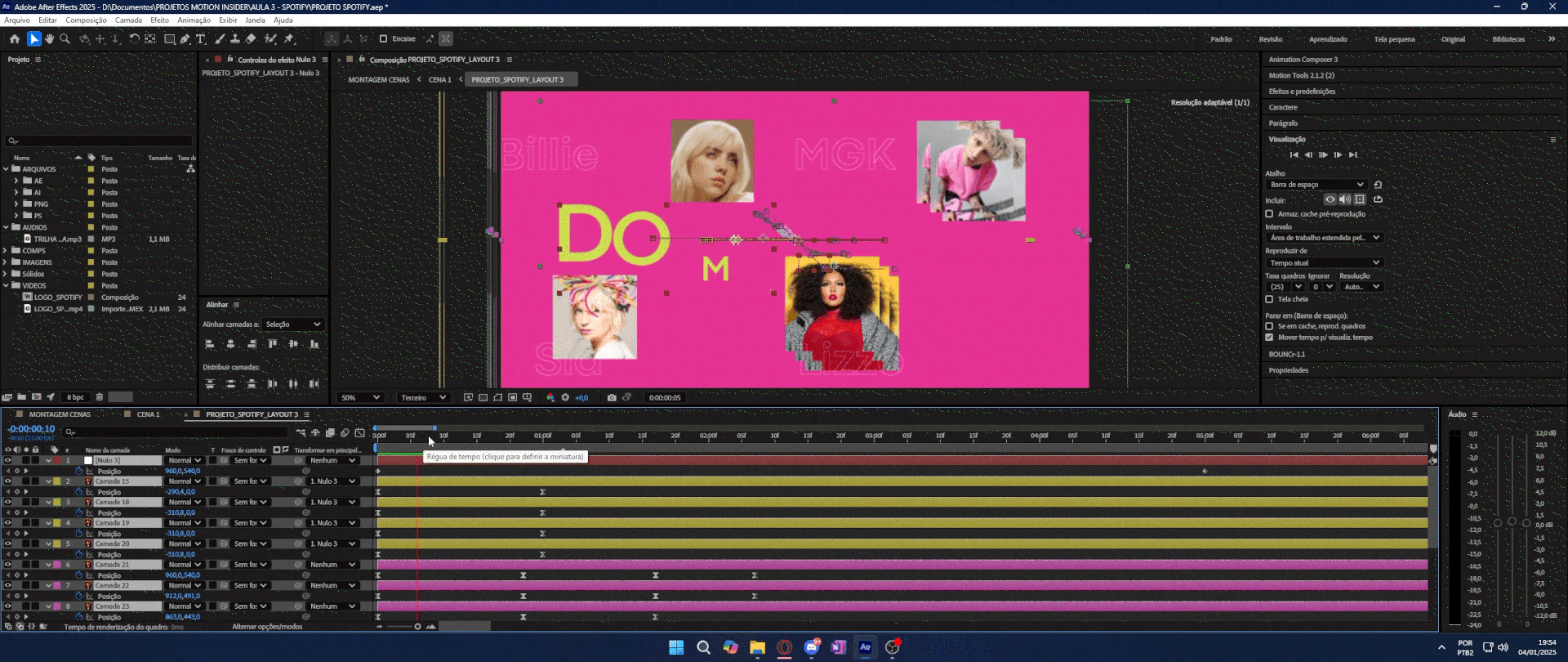Switch to CENA 1 timeline tab
Viewport: 1568px width, 662px height.
click(x=148, y=414)
